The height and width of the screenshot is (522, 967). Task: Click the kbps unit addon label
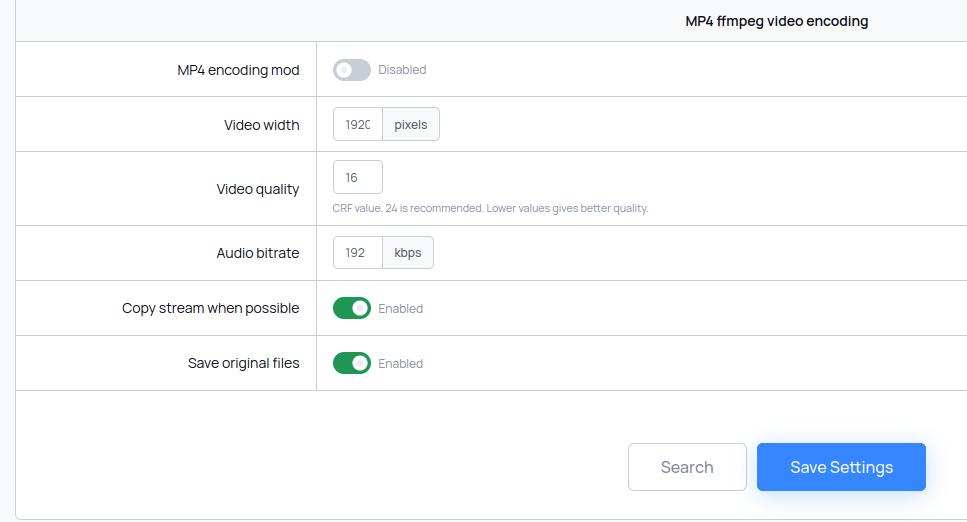click(x=408, y=252)
